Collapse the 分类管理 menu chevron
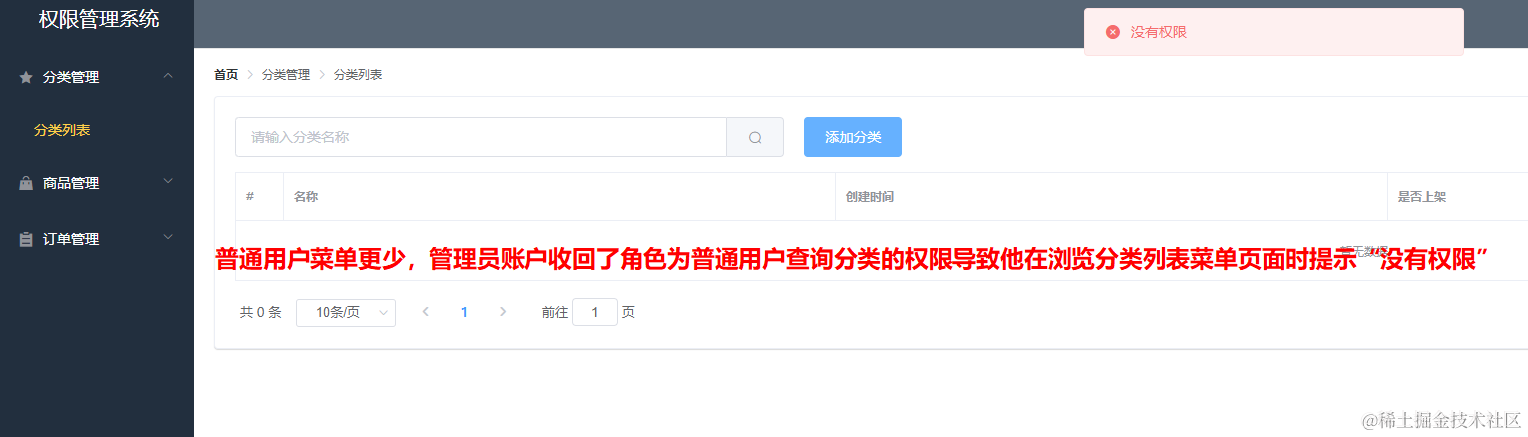This screenshot has height=437, width=1528. (168, 76)
